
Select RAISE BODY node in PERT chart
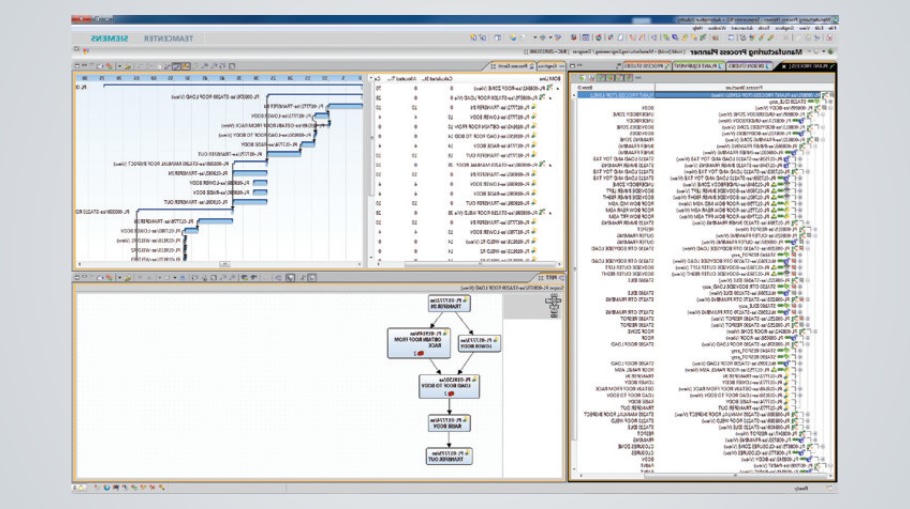point(449,423)
